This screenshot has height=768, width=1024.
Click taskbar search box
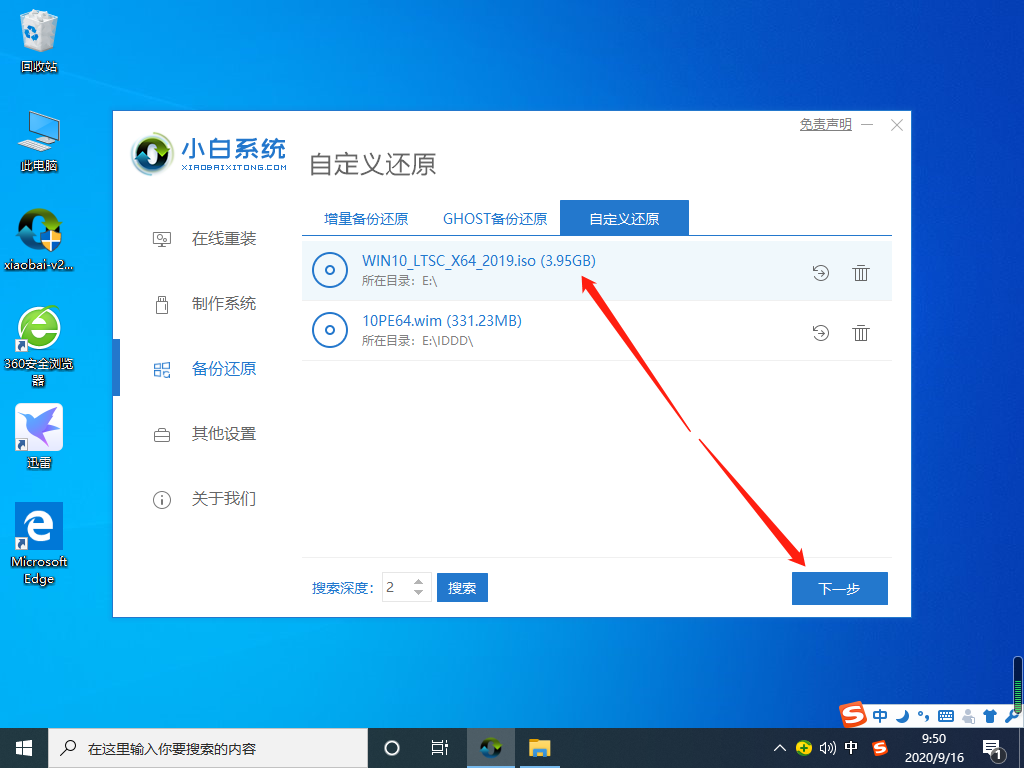pos(208,748)
